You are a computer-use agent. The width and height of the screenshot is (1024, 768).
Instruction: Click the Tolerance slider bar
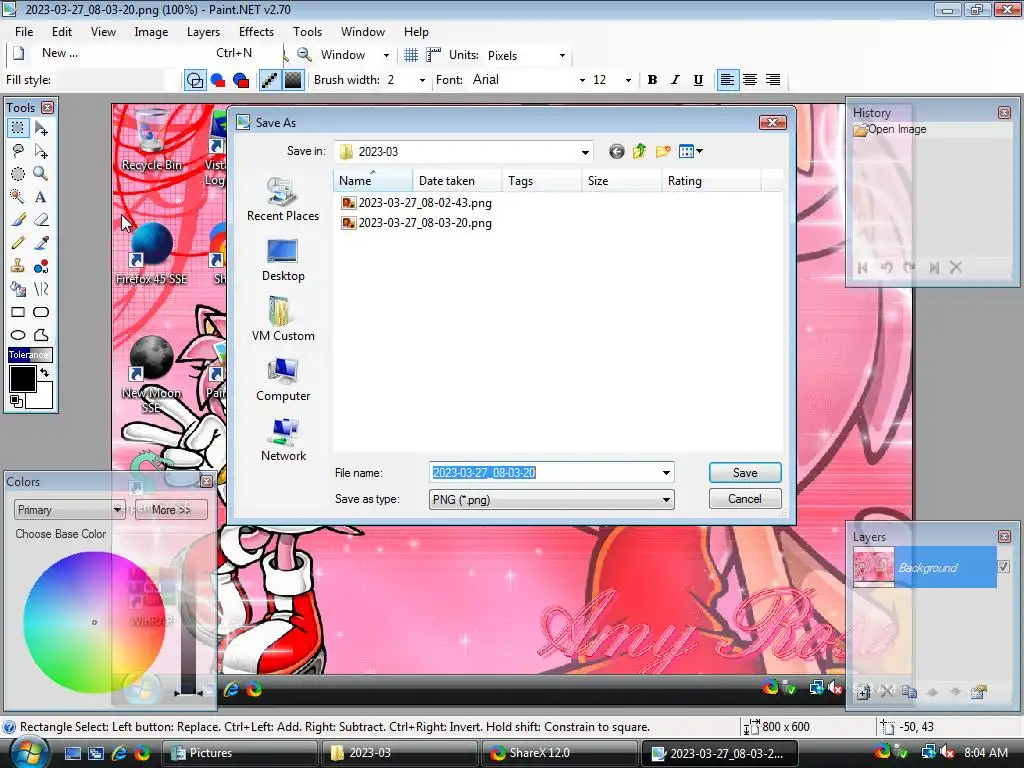tap(30, 355)
